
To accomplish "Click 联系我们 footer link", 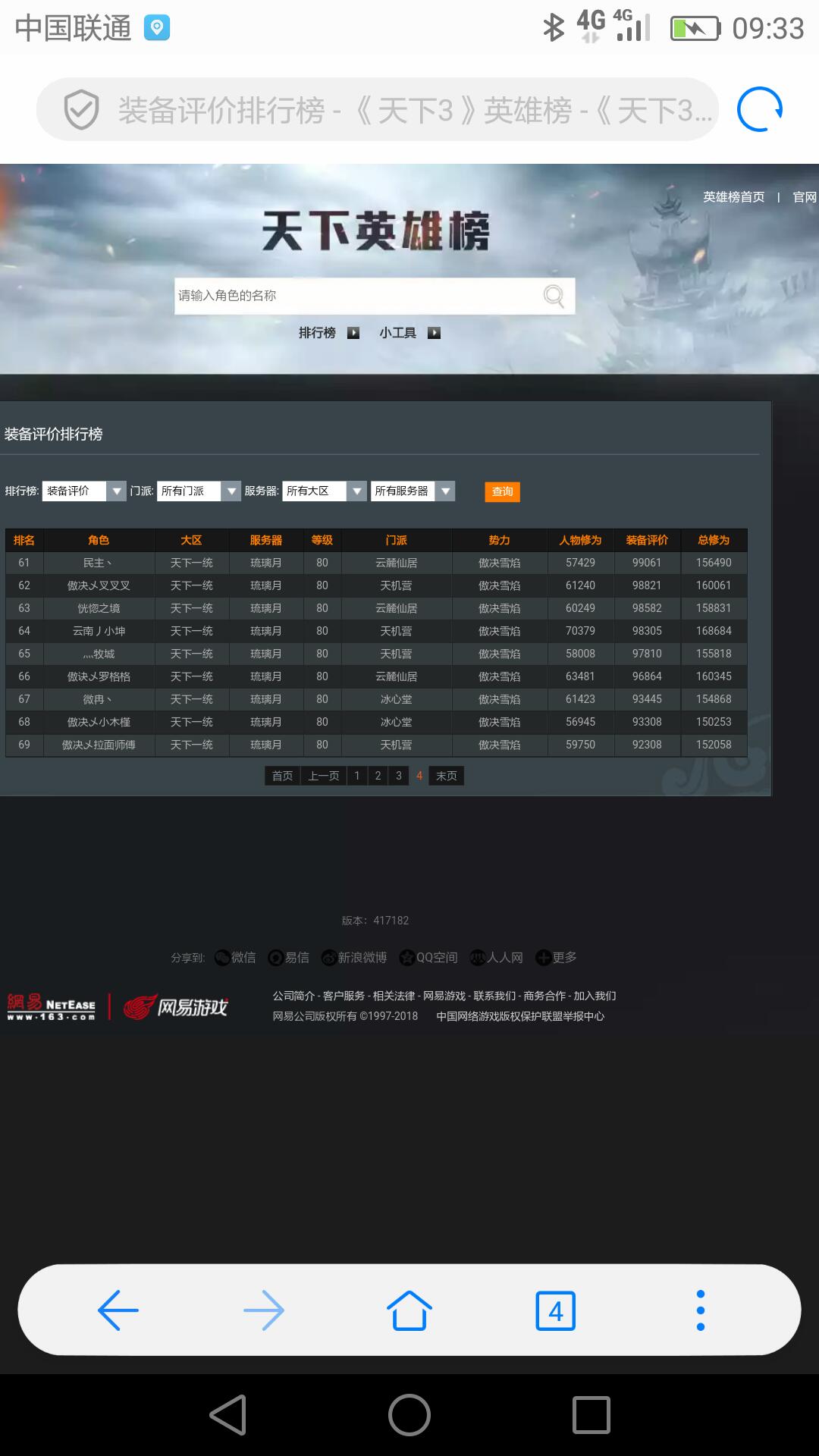I will coord(494,996).
